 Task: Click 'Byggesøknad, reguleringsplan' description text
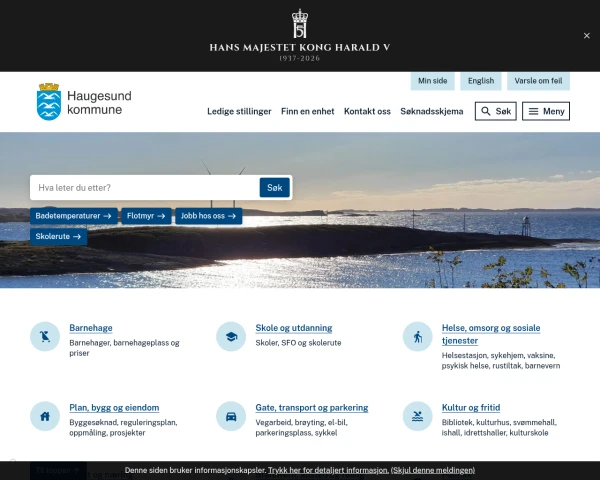(x=123, y=428)
